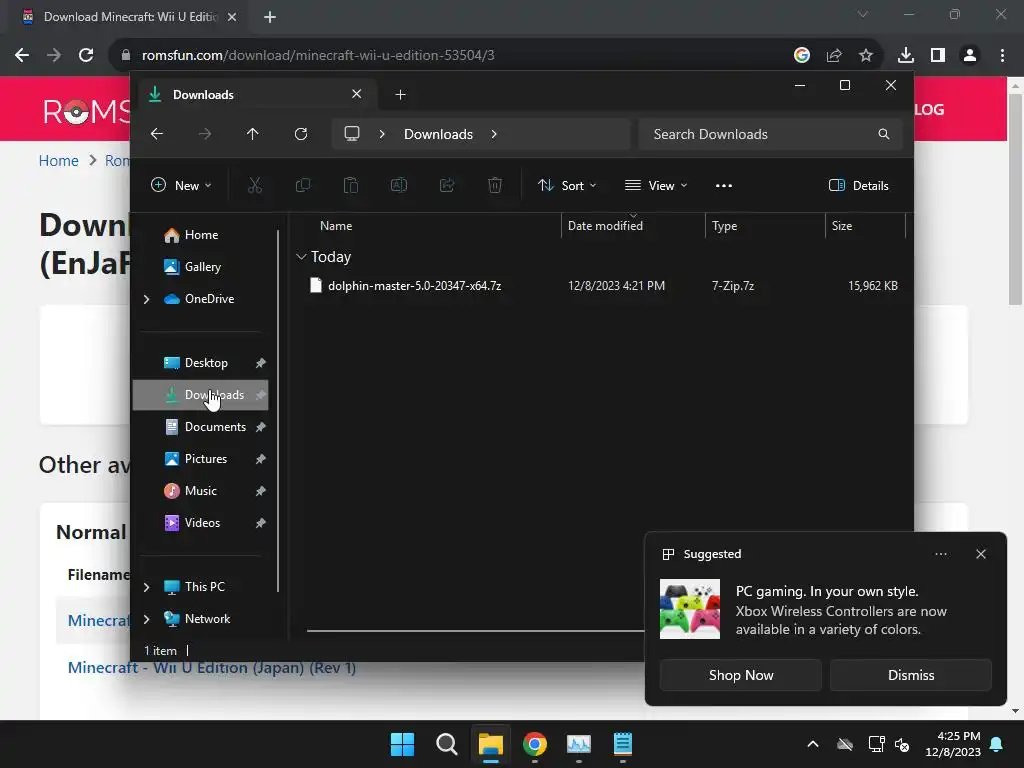Reload the Chrome page
This screenshot has height=768, width=1024.
click(86, 55)
